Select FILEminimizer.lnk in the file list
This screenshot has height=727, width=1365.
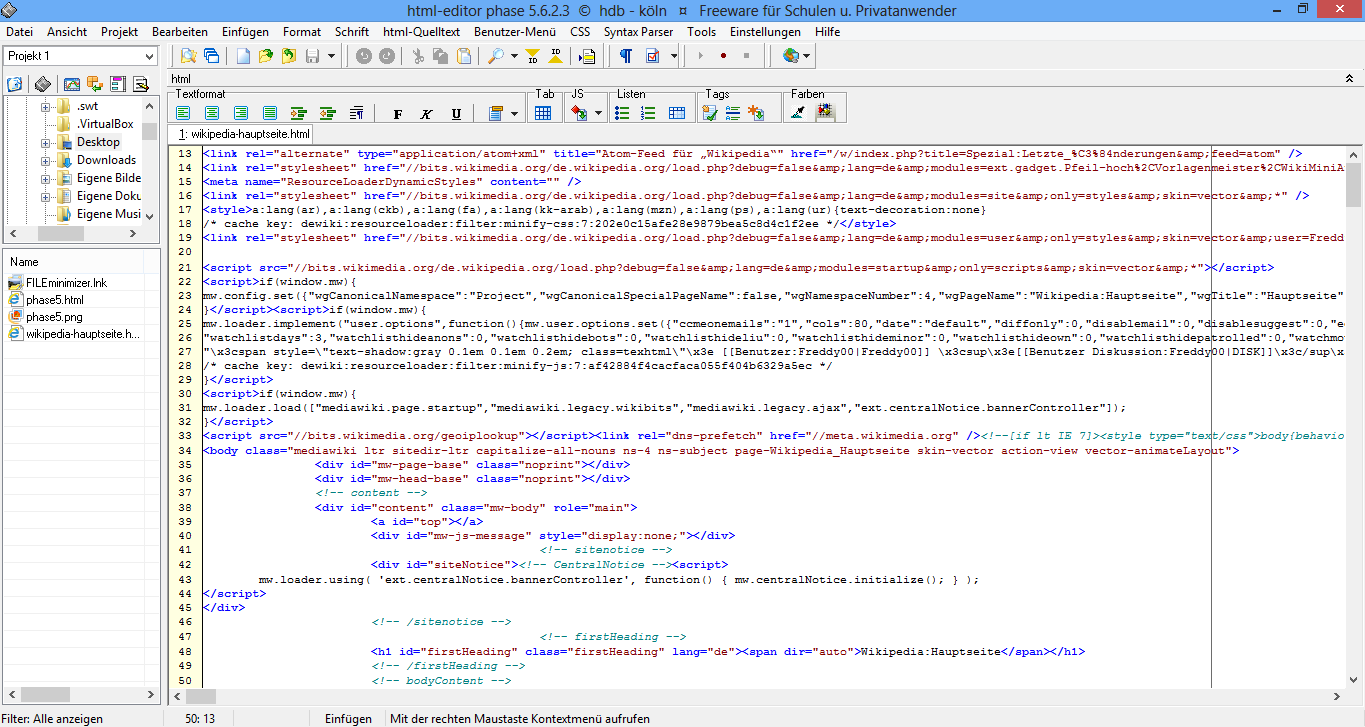(x=66, y=283)
